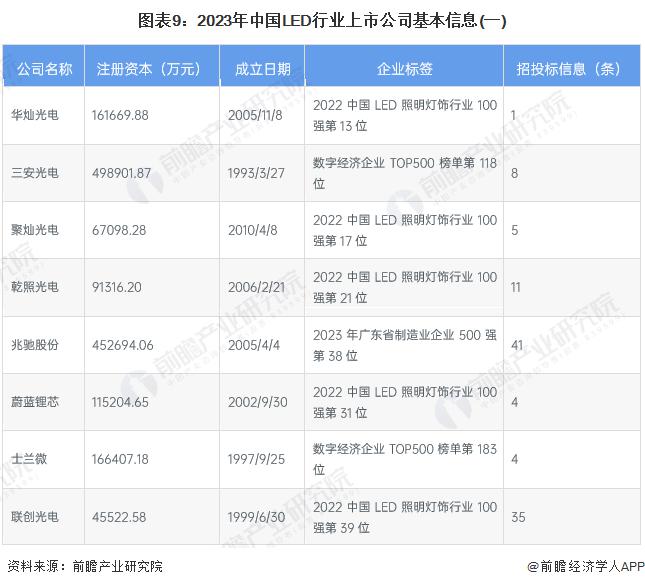Click the TOP500 榜单第118位 label
Image resolution: width=645 pixels, height=587 pixels.
click(405, 173)
